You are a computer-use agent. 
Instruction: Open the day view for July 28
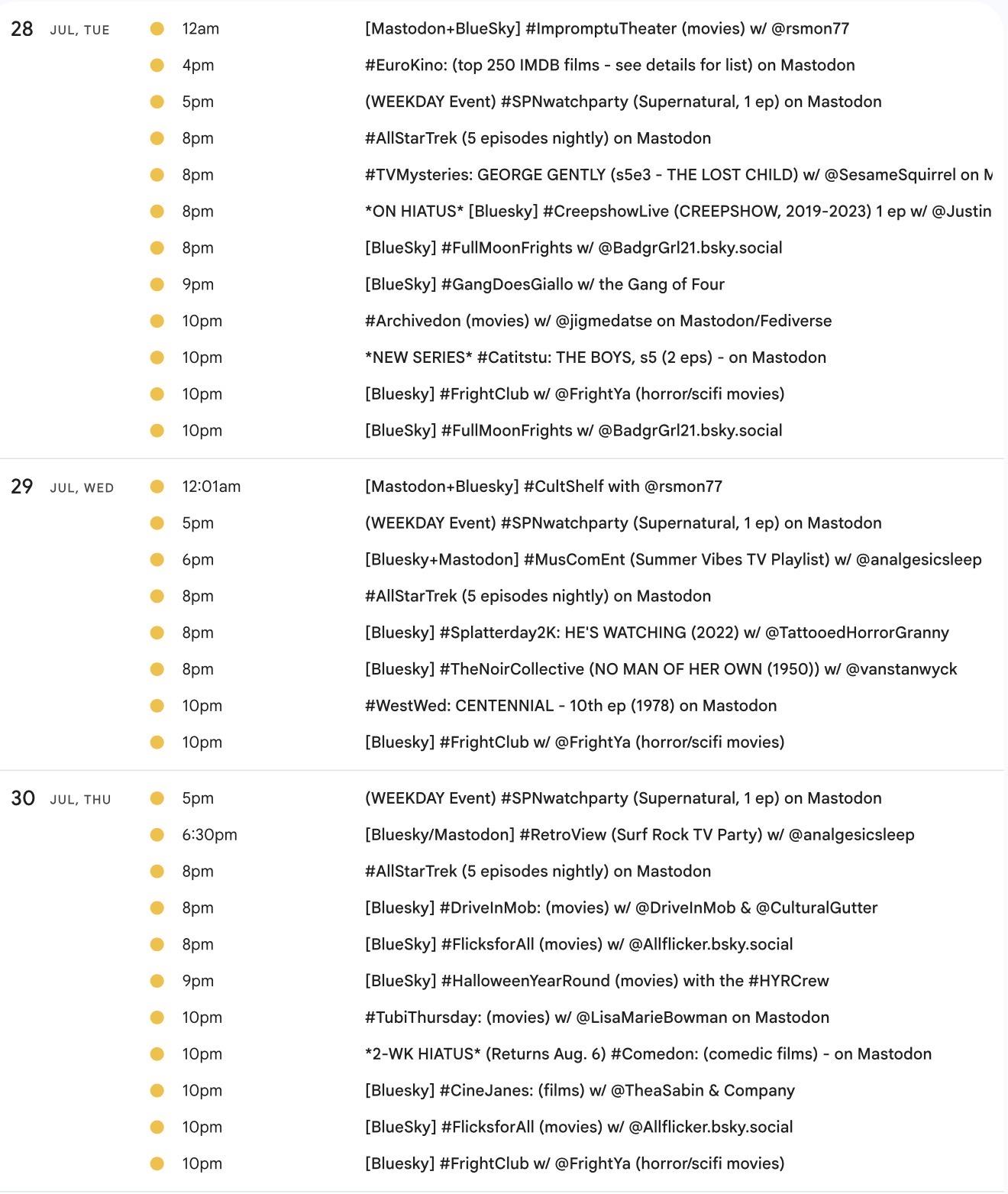point(22,29)
